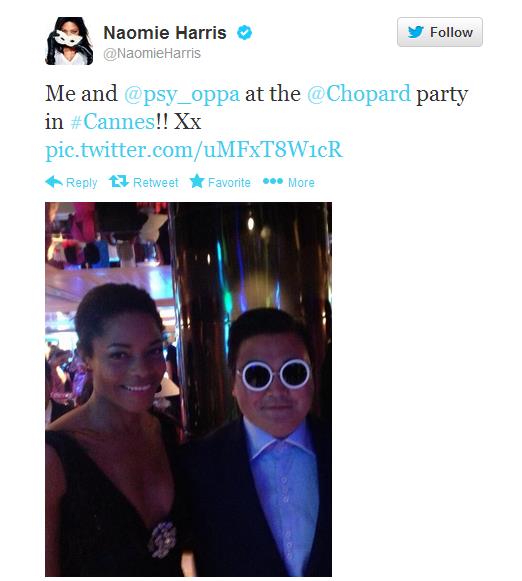Click the Reply text label
Screen dimensions: 522x581
82,182
